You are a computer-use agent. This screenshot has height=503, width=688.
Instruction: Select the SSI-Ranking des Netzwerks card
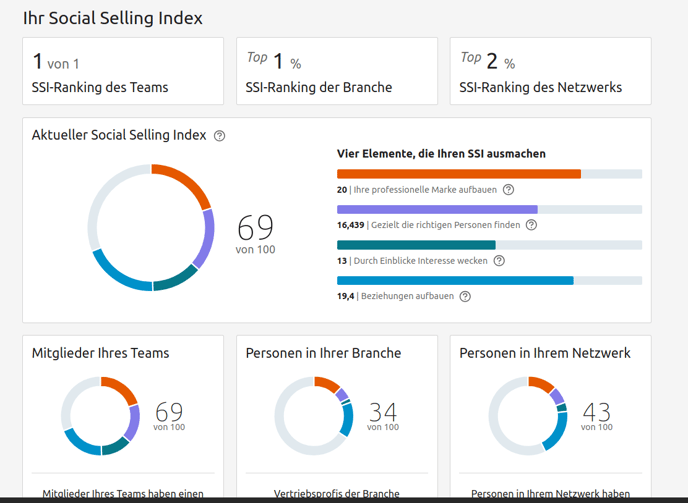551,71
